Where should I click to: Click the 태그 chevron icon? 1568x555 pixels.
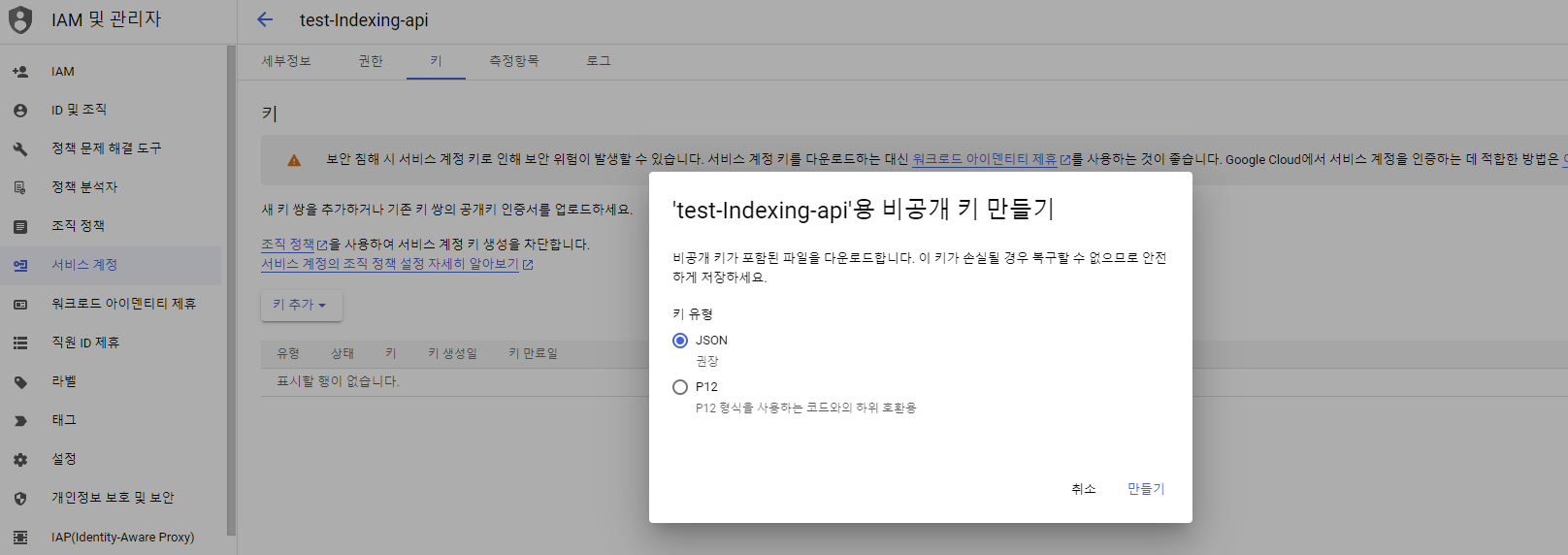coord(20,421)
